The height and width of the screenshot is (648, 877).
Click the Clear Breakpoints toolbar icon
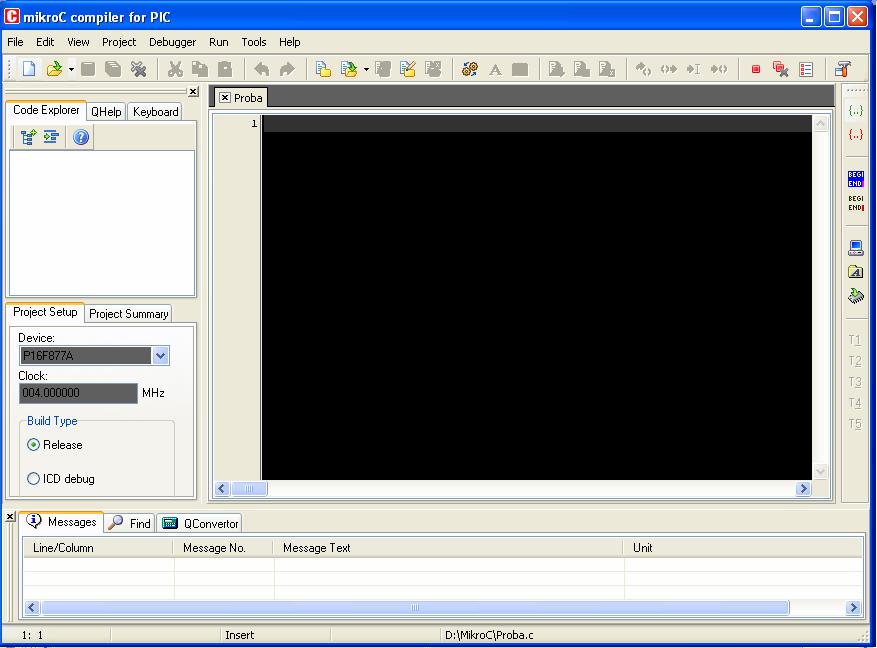(780, 69)
